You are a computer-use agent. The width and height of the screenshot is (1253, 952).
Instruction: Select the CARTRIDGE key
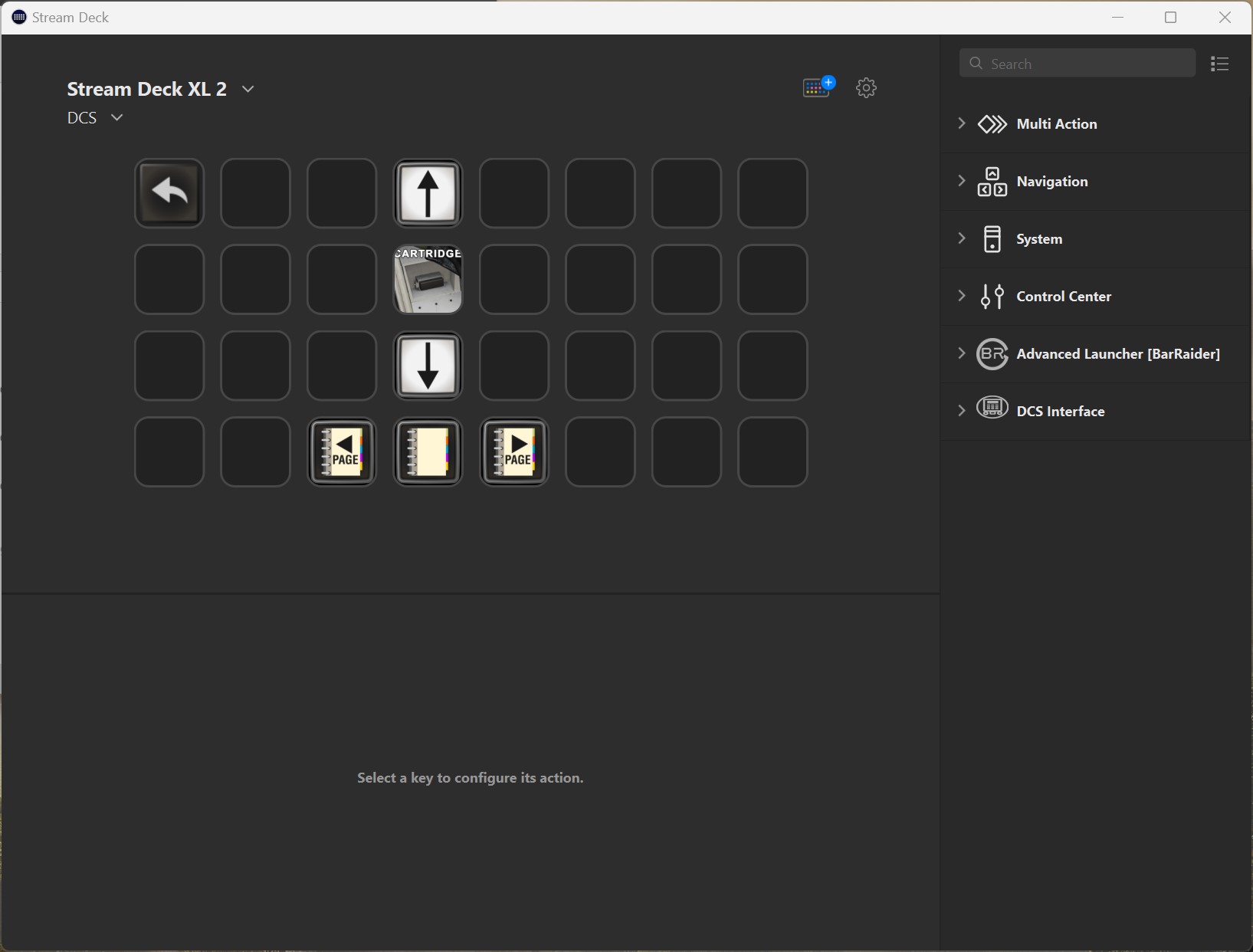coord(428,280)
